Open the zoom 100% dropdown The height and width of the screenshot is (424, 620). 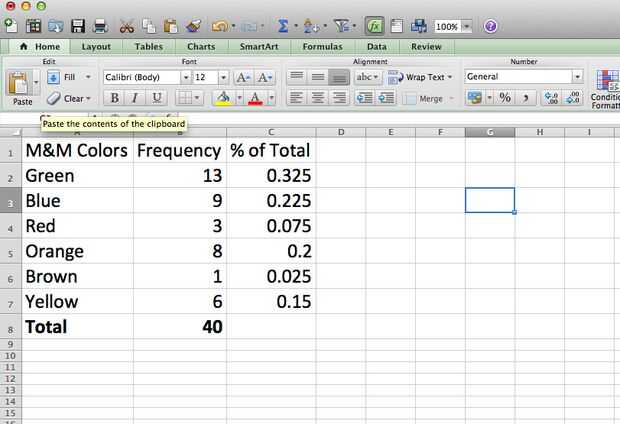tap(467, 26)
